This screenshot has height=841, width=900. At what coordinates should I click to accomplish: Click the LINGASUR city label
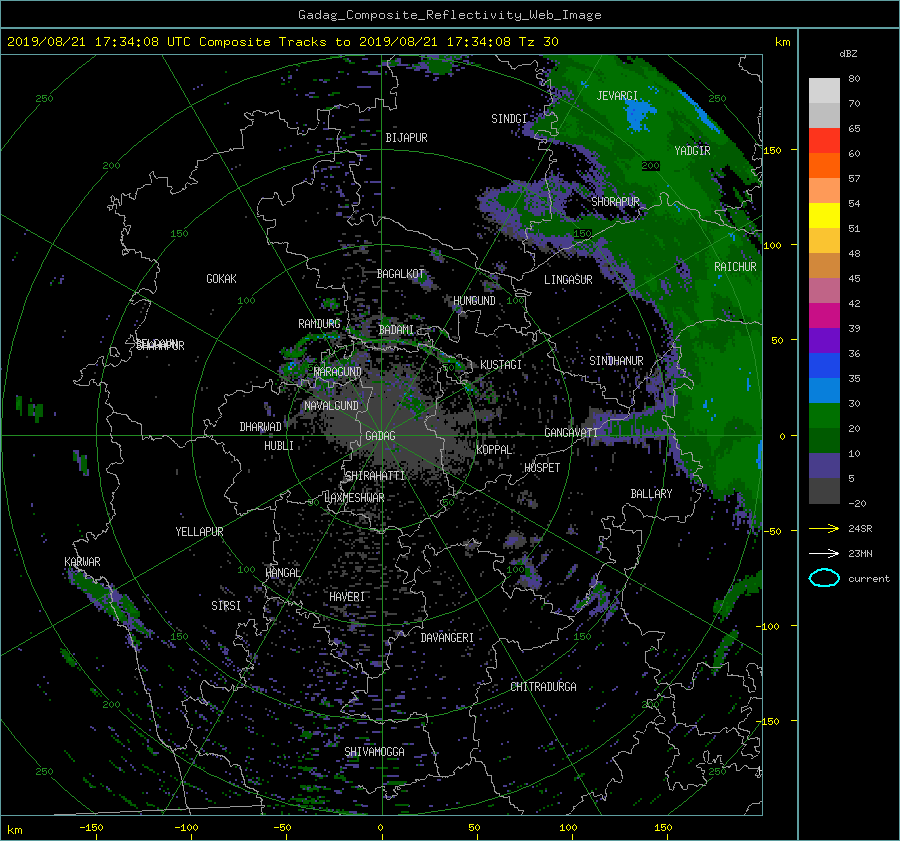click(x=568, y=280)
